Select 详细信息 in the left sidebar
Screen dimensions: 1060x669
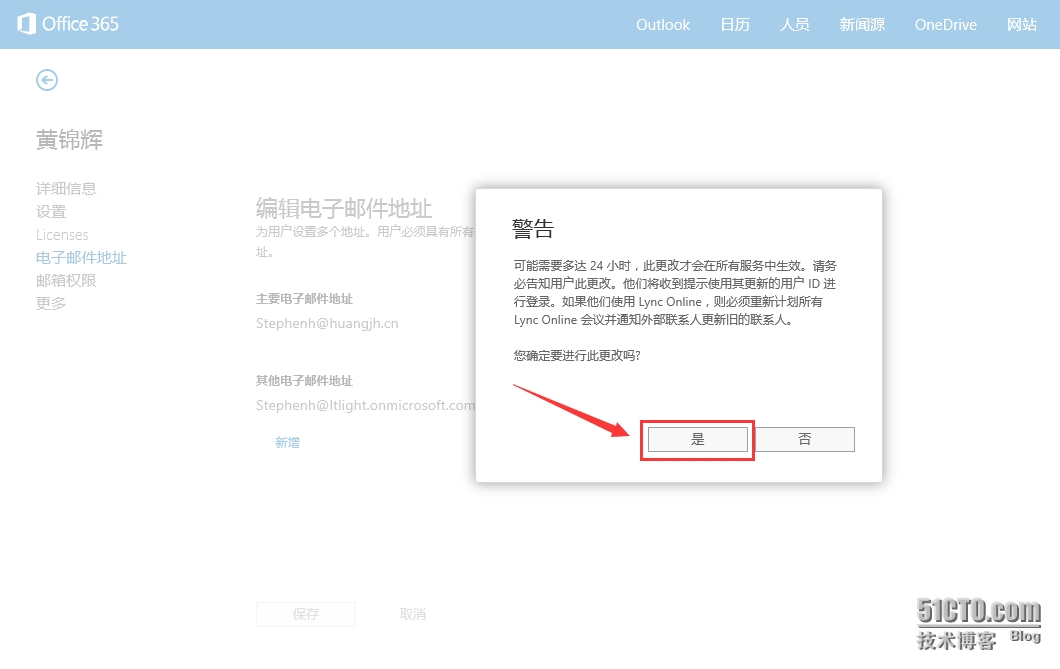tap(66, 188)
